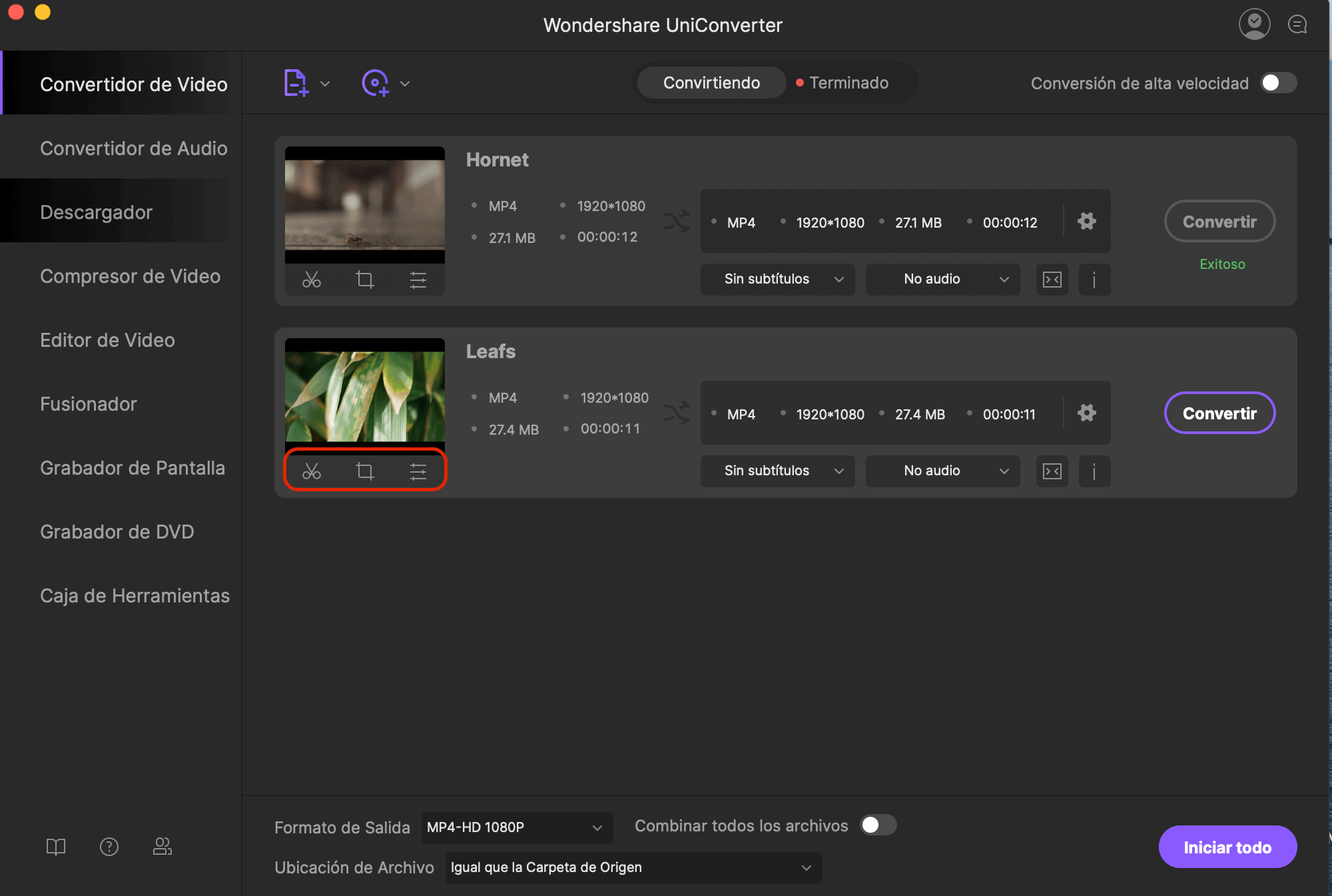Open effects sliders icon under Leafs thumbnail
Viewport: 1332px width, 896px height.
click(418, 471)
